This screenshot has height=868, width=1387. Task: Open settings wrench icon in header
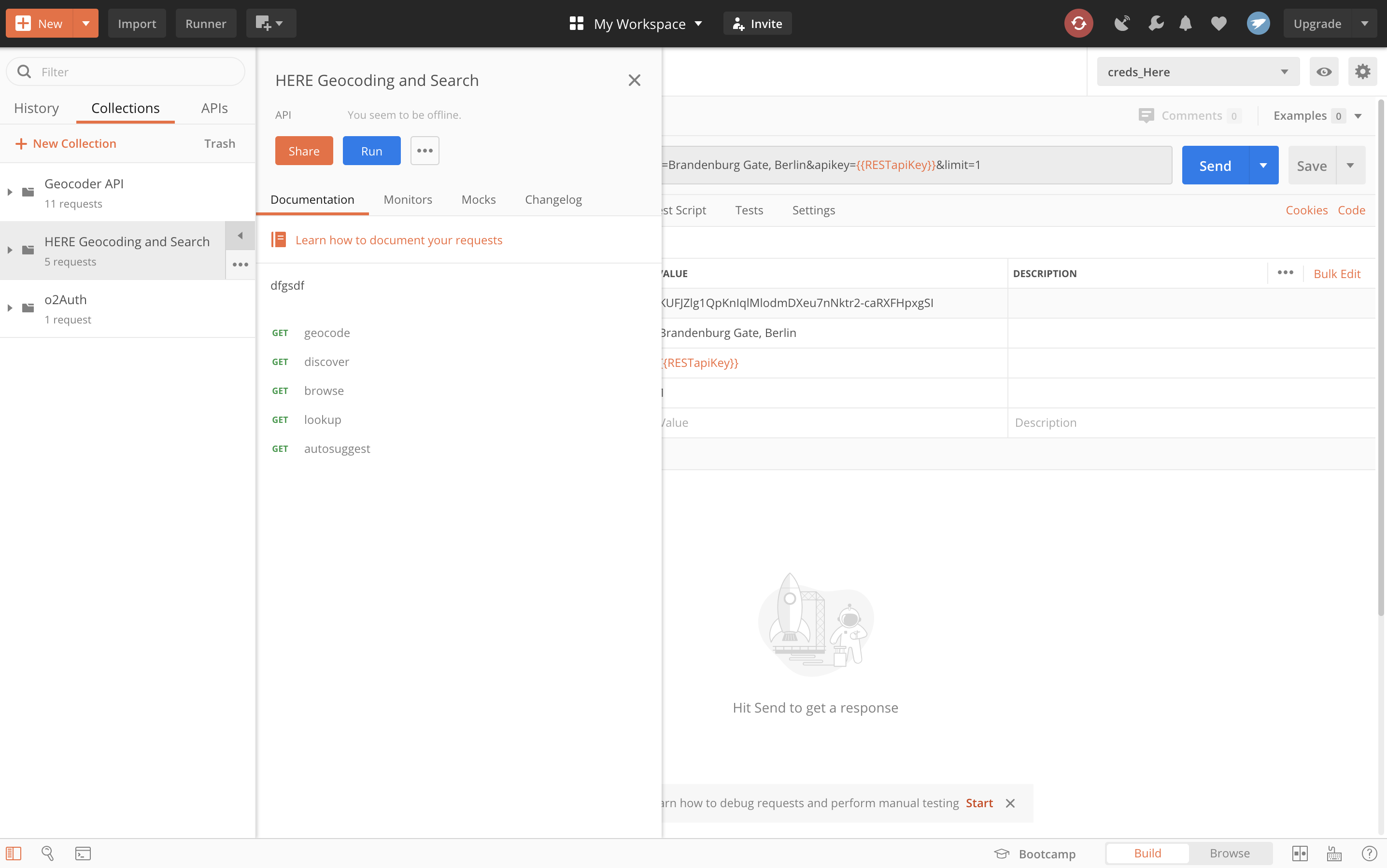(1156, 24)
